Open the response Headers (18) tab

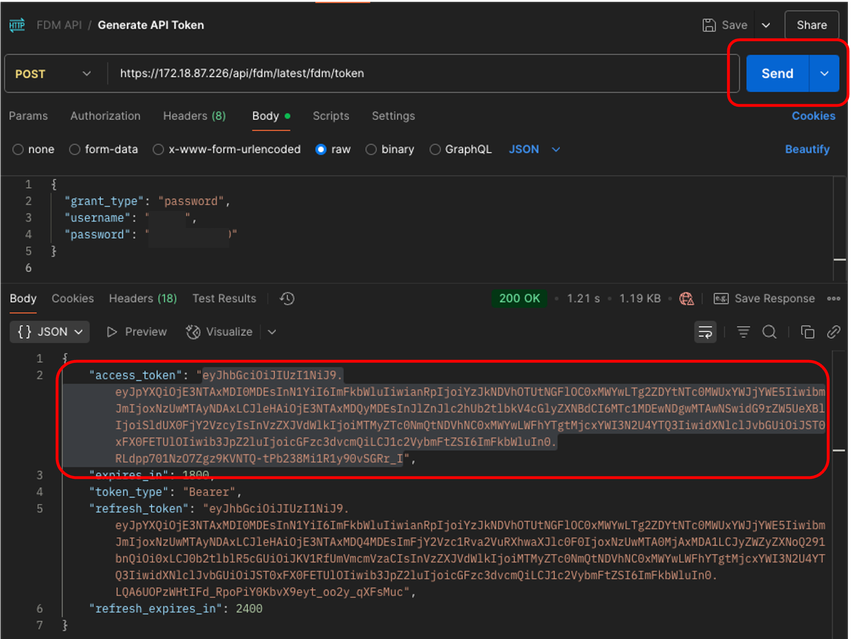point(143,299)
